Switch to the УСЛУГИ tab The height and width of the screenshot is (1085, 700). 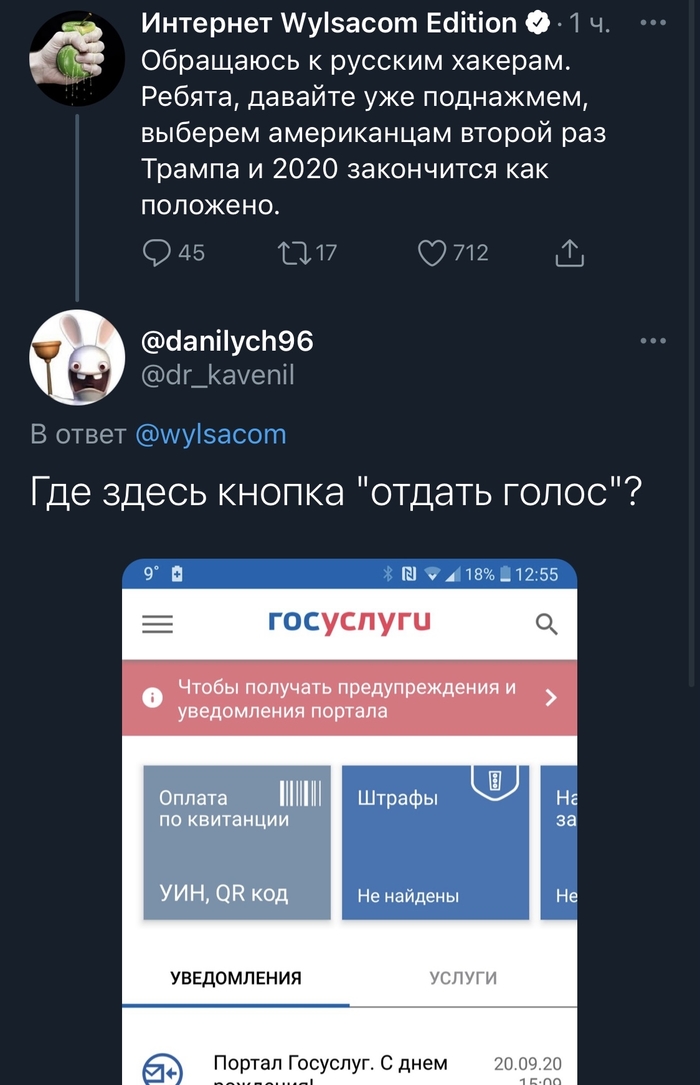coord(461,978)
